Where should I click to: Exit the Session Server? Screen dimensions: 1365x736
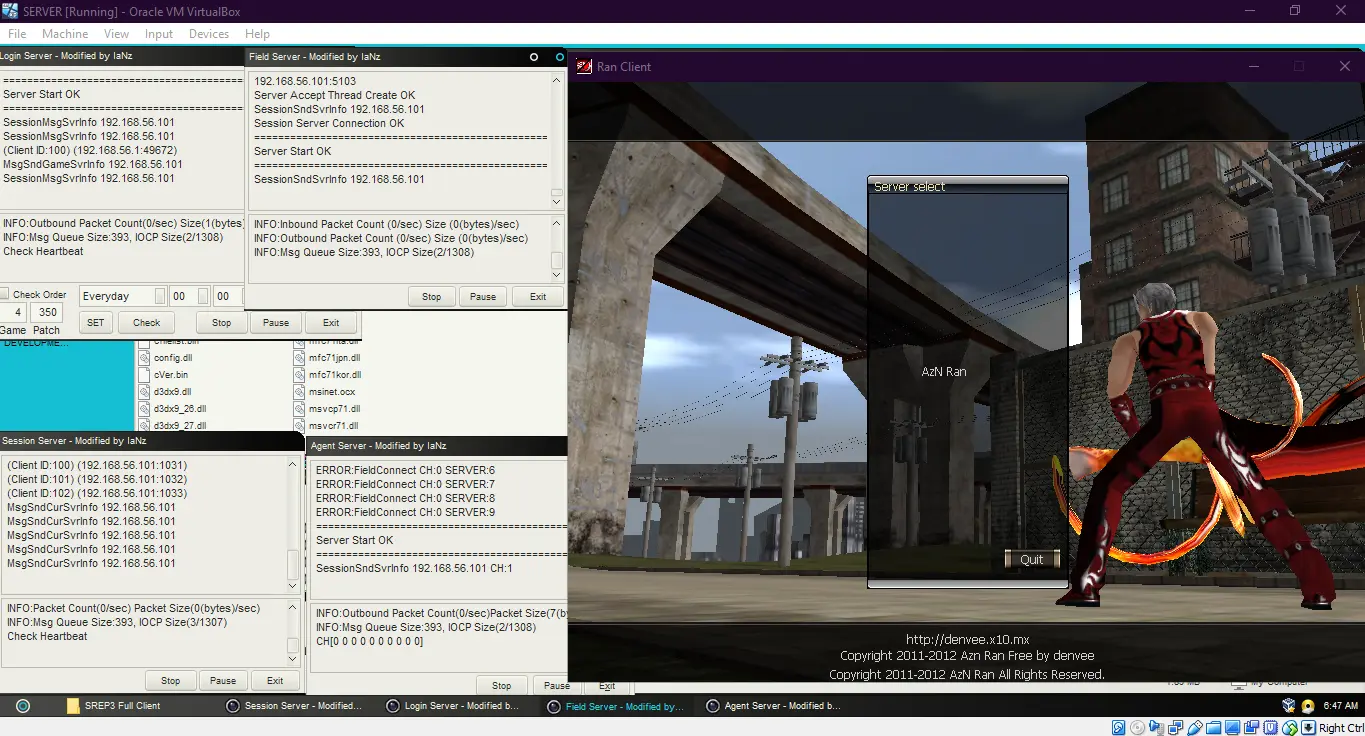(x=275, y=681)
